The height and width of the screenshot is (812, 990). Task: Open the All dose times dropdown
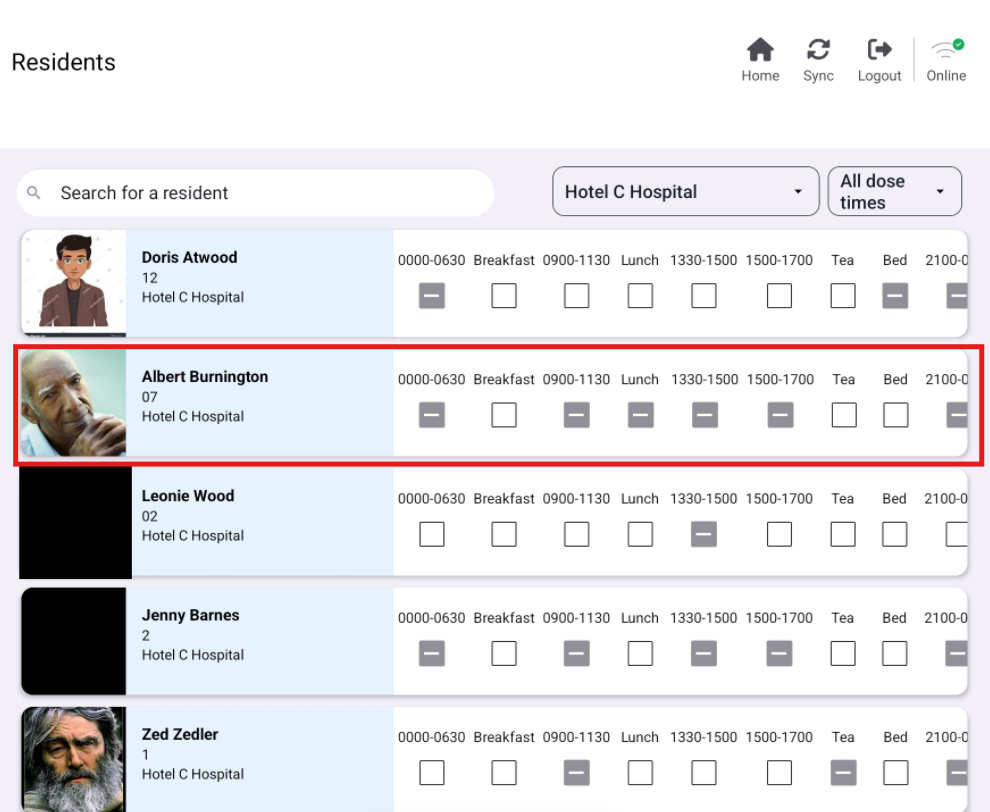coord(894,192)
